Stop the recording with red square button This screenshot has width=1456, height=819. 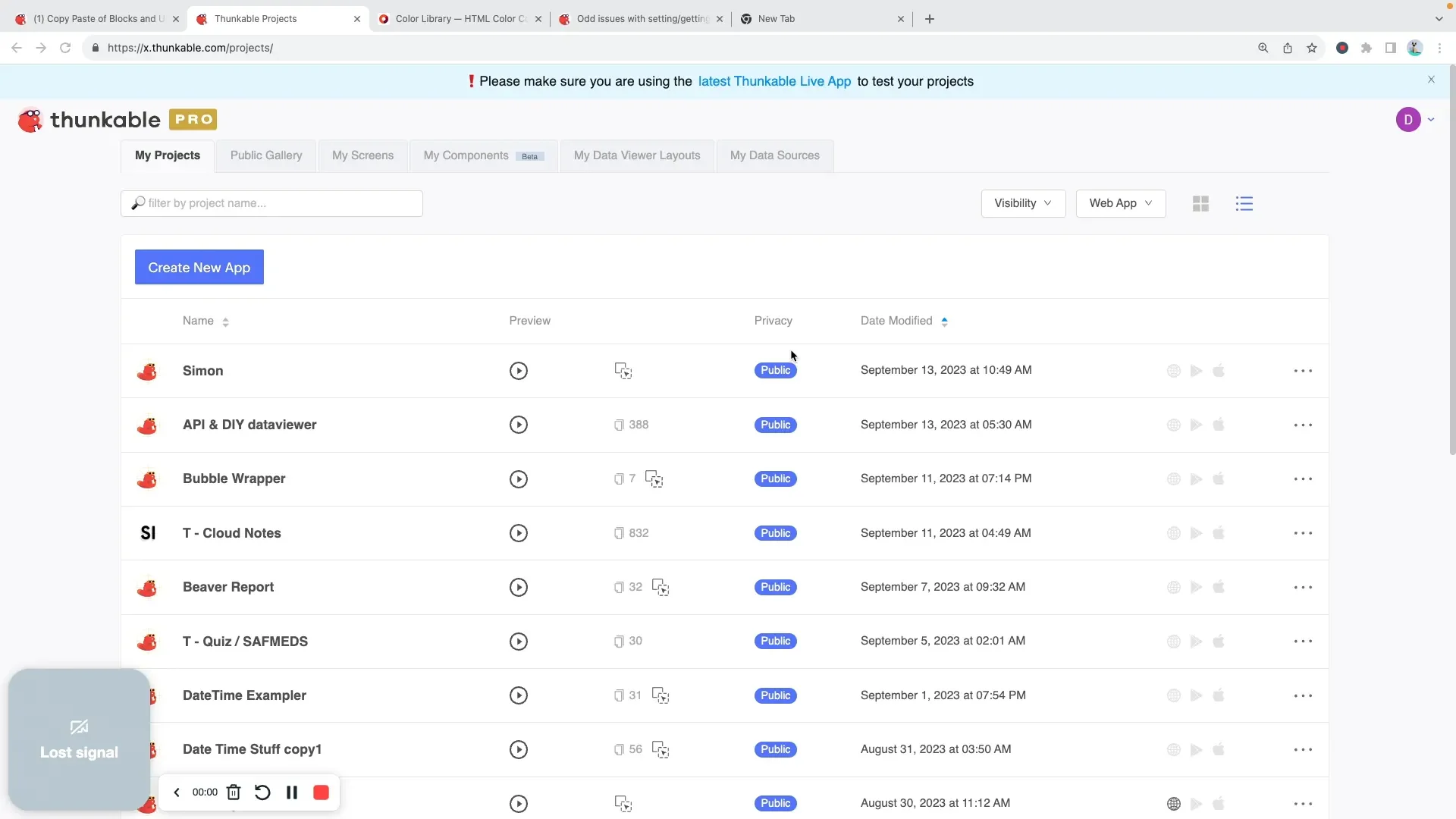coord(321,792)
